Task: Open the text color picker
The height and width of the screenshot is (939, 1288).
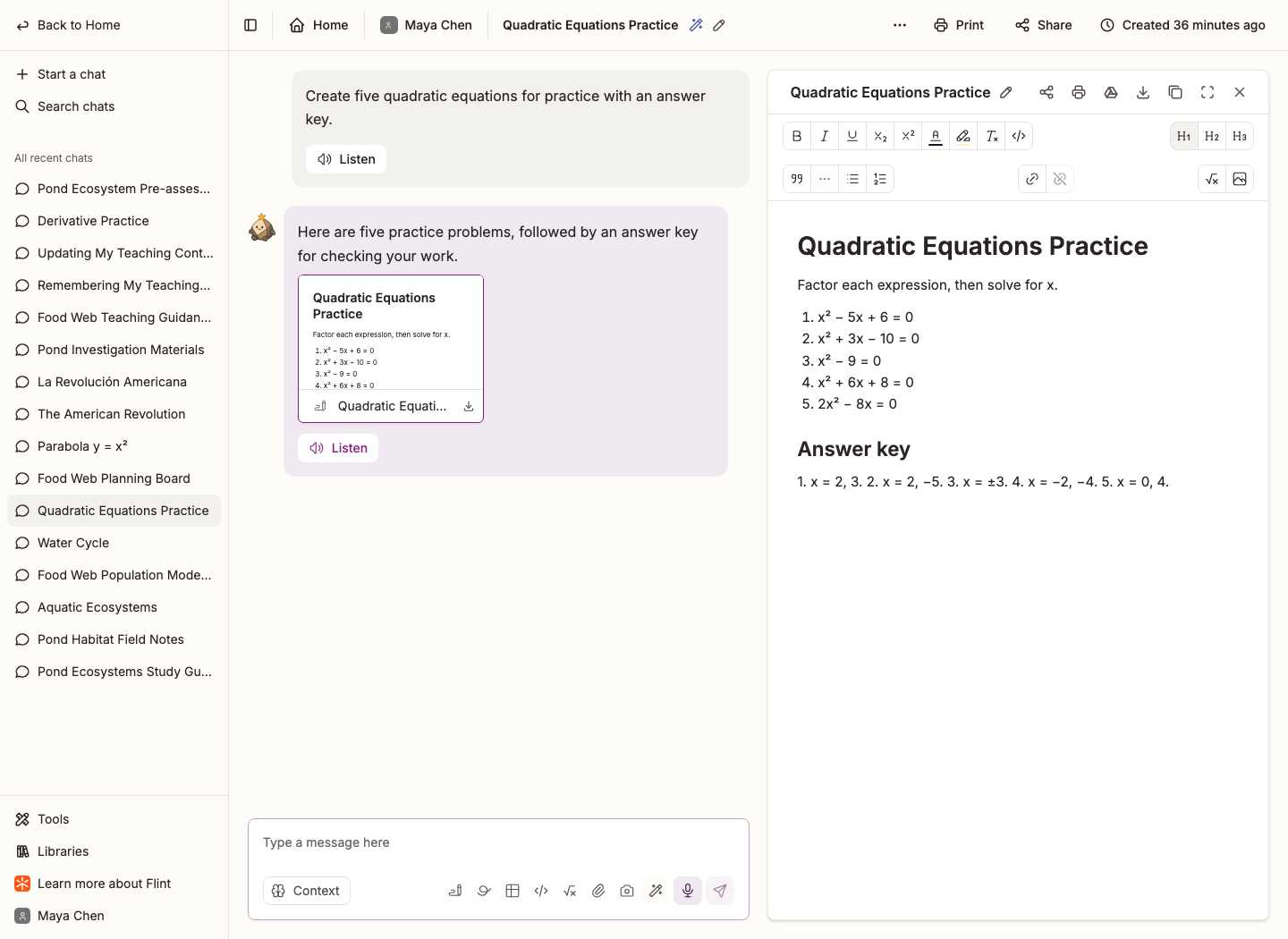Action: pos(936,136)
